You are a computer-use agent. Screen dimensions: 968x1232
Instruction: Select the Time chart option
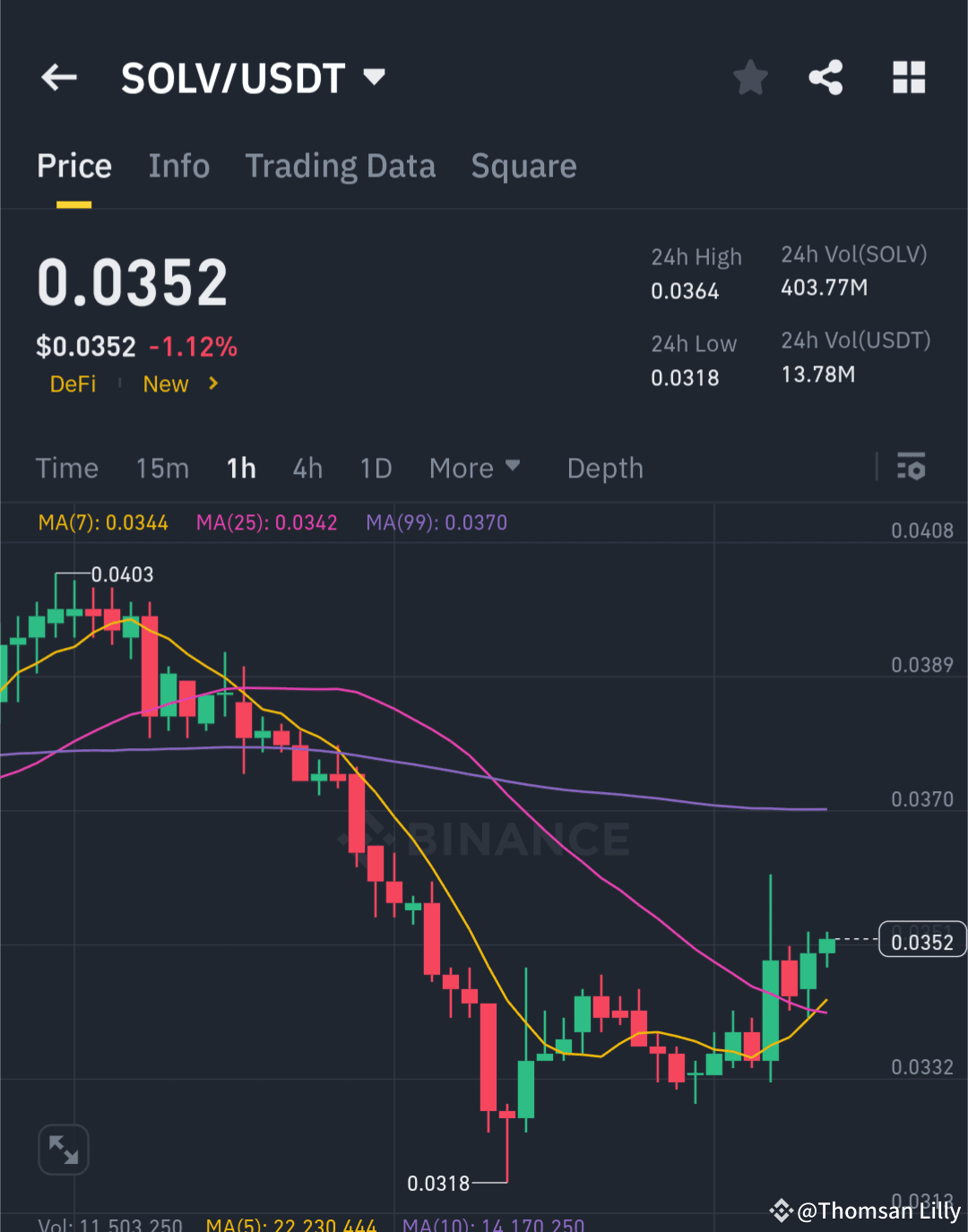coord(66,467)
